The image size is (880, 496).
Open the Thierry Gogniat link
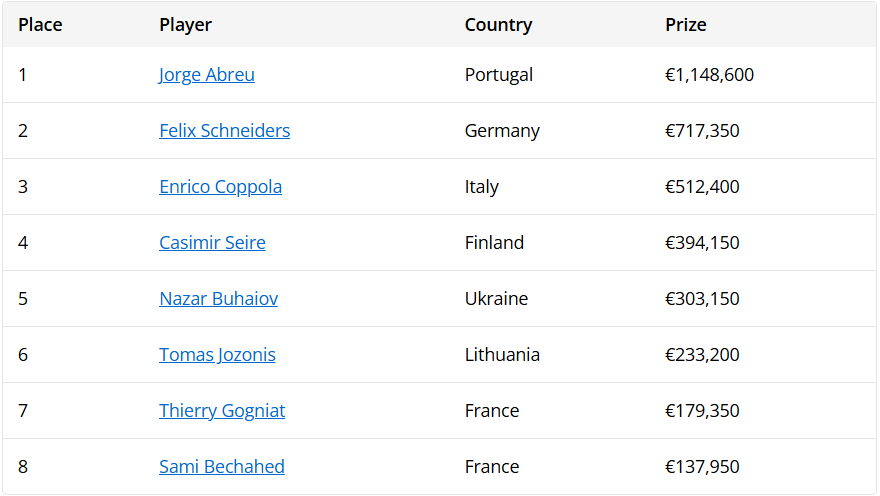(222, 411)
